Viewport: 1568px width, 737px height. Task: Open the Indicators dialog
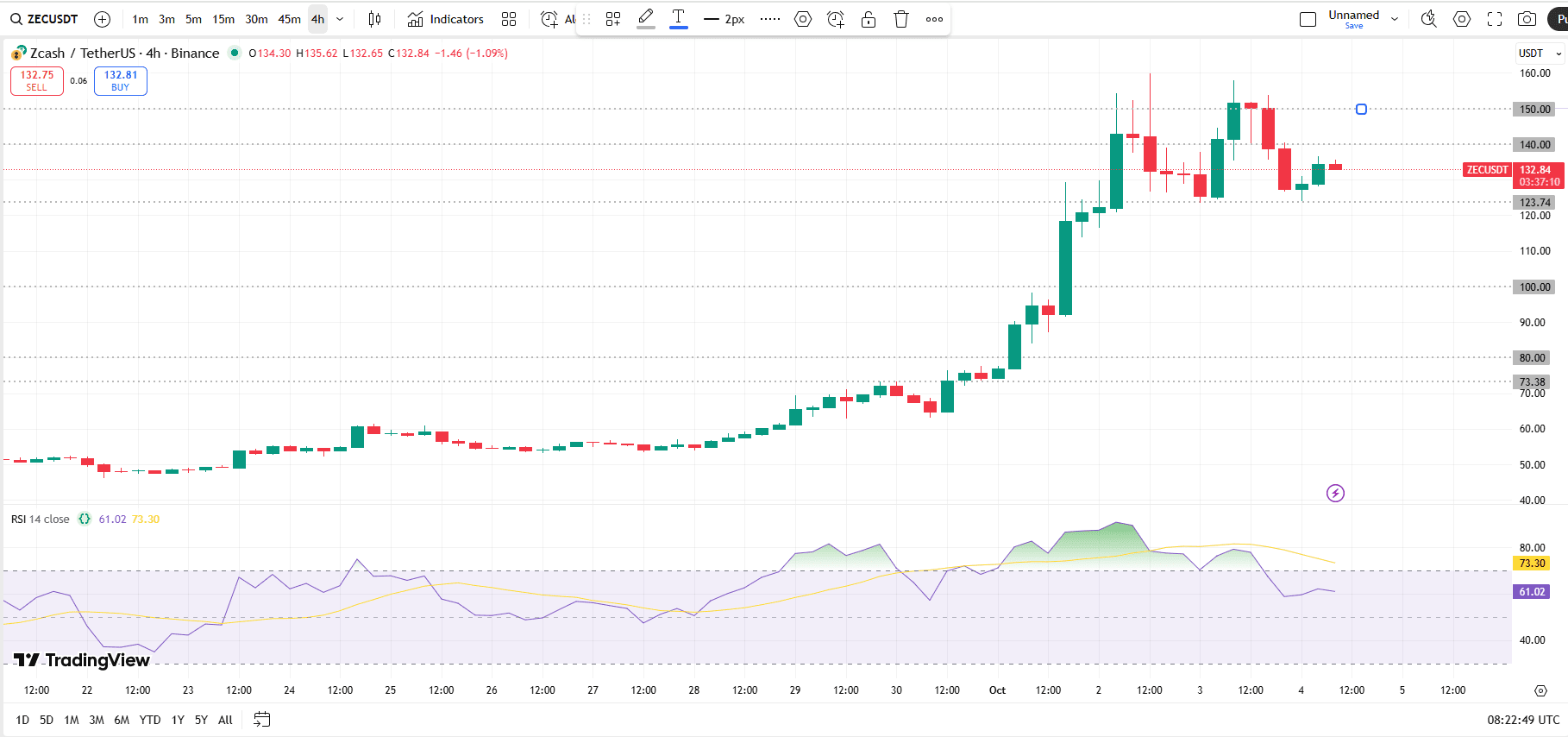[446, 19]
